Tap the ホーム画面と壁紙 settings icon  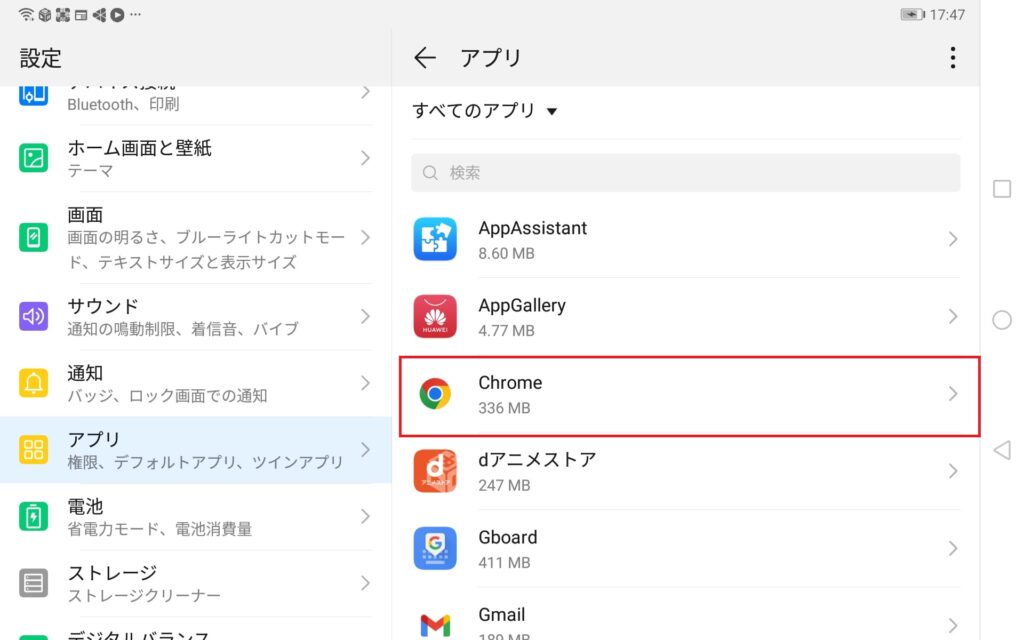pos(33,158)
